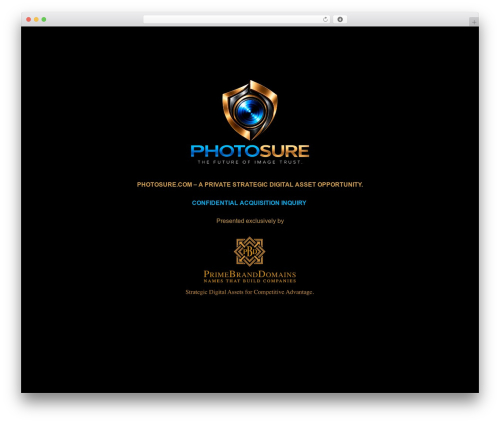Click the reload icon in the address bar

click(325, 19)
